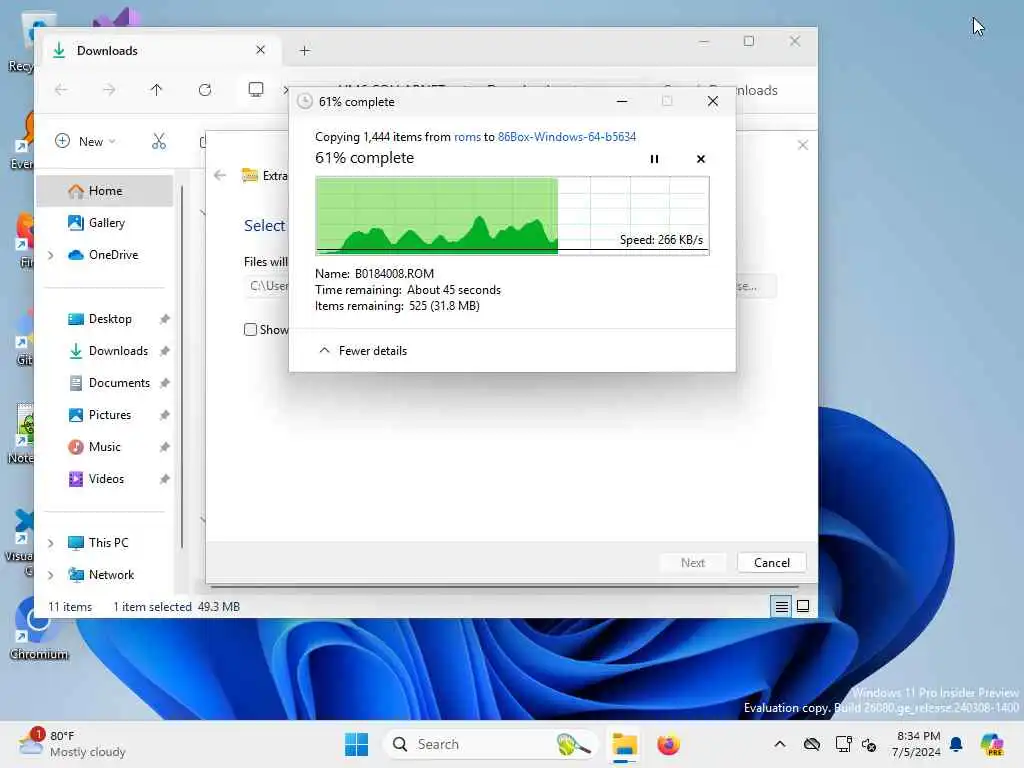Click the PC monitor icon in address bar
Image resolution: width=1024 pixels, height=768 pixels.
point(256,89)
